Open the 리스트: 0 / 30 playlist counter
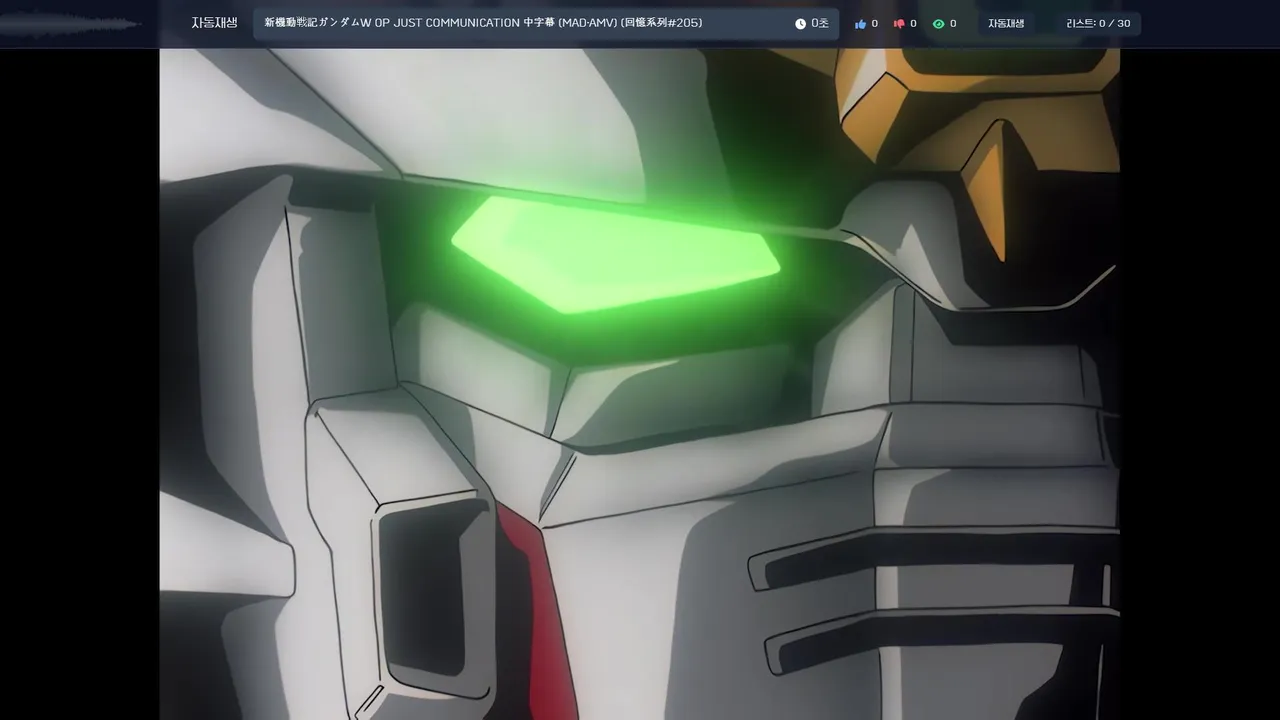The height and width of the screenshot is (720, 1280). pos(1098,24)
